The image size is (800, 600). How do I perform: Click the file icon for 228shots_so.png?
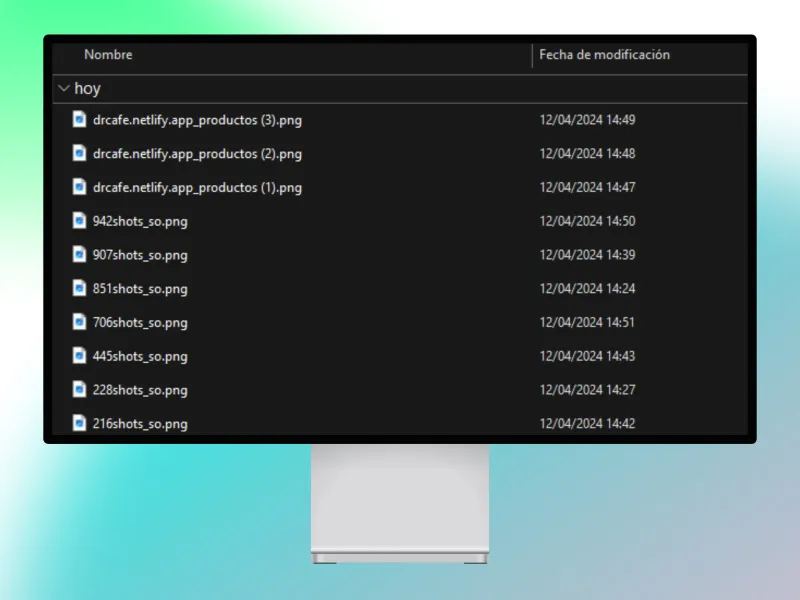pos(80,390)
